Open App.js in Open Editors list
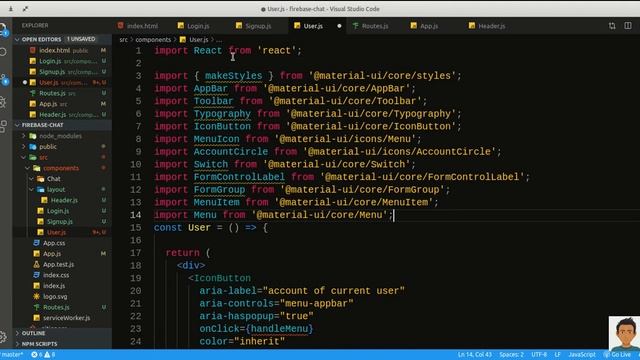 coord(48,104)
